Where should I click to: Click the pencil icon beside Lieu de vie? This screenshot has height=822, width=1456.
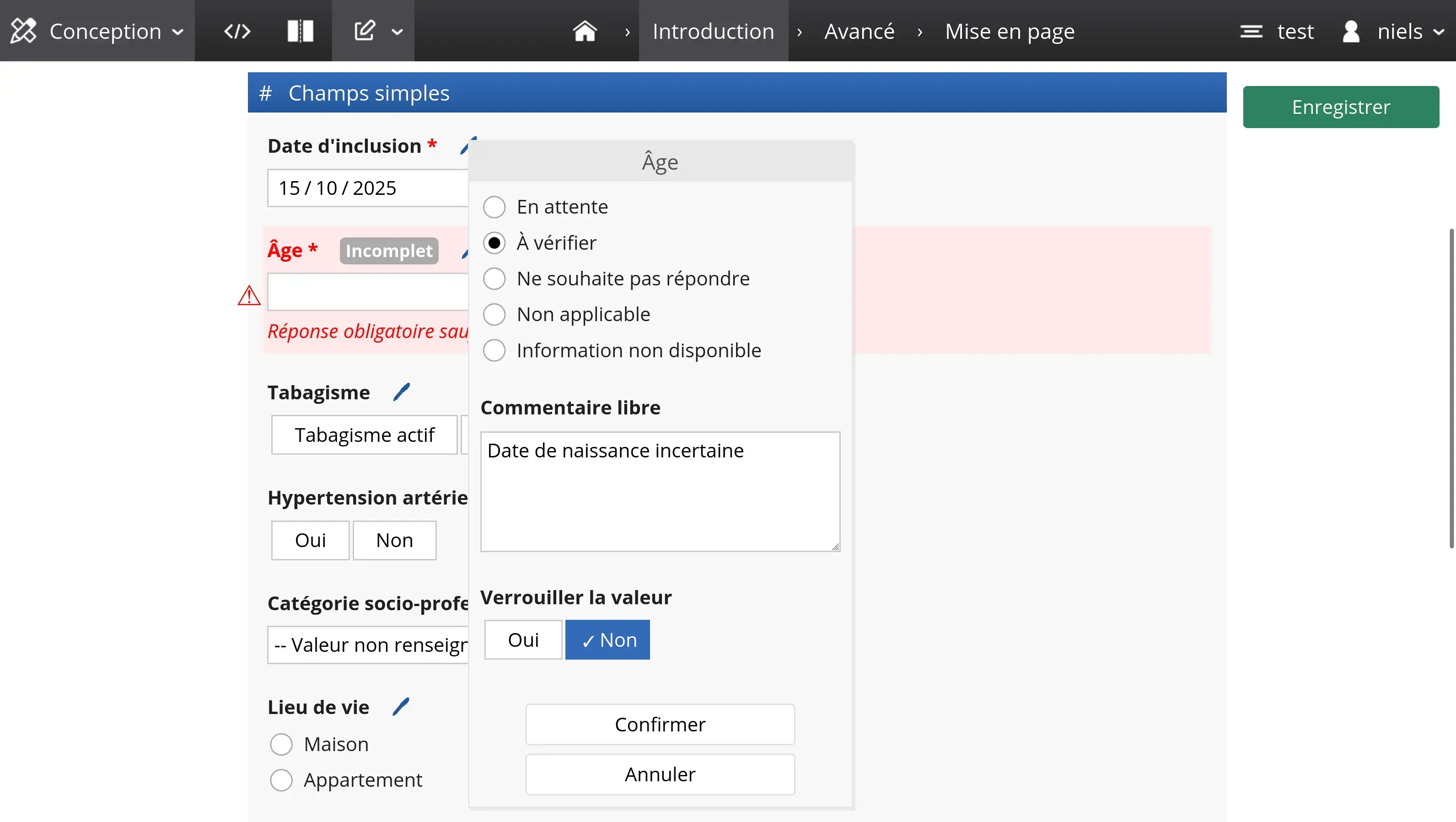pos(401,707)
